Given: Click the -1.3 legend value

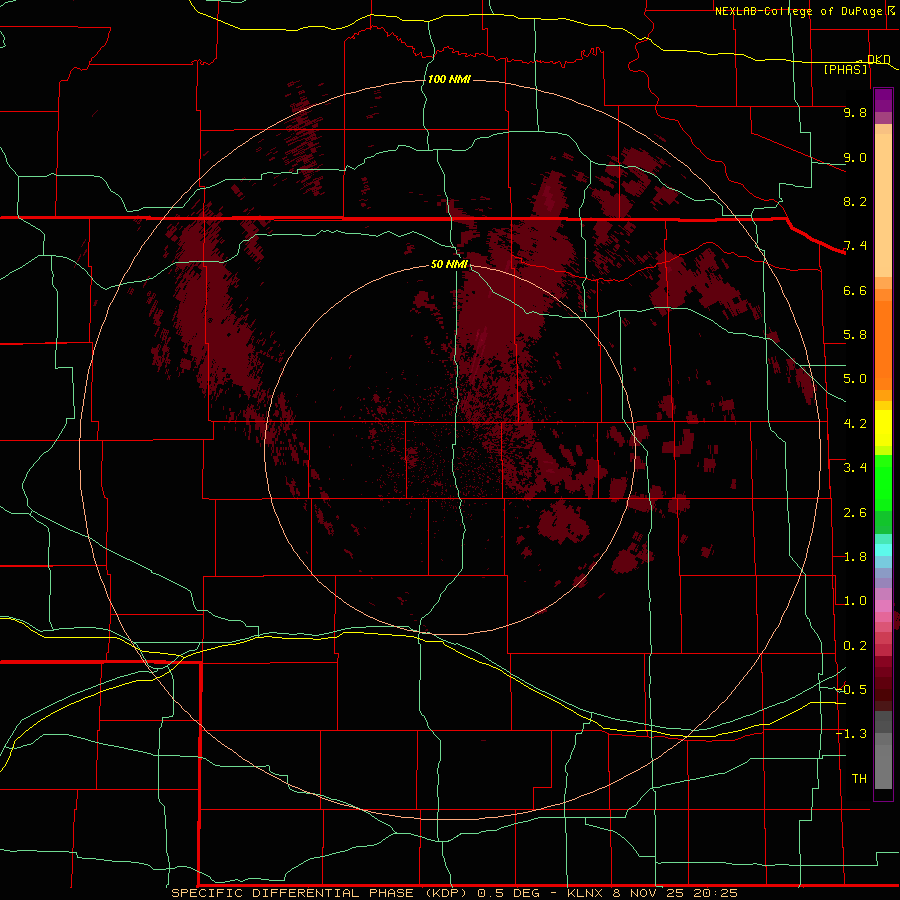Looking at the screenshot, I should click(x=852, y=734).
